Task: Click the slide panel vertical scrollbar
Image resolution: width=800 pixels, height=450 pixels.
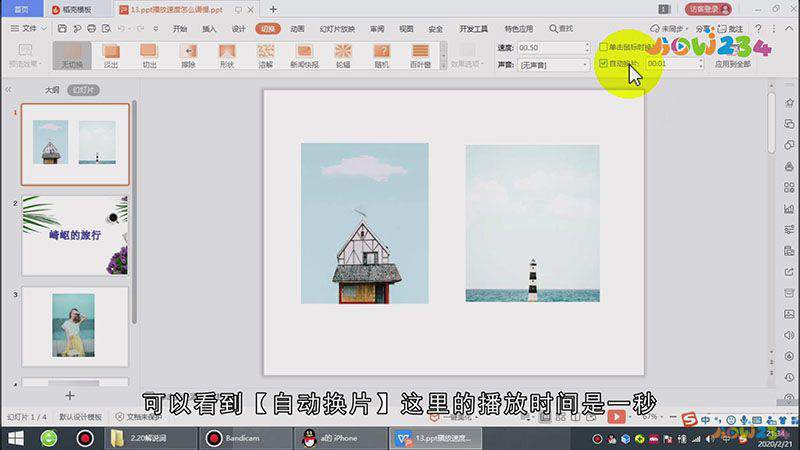Action: [134, 212]
